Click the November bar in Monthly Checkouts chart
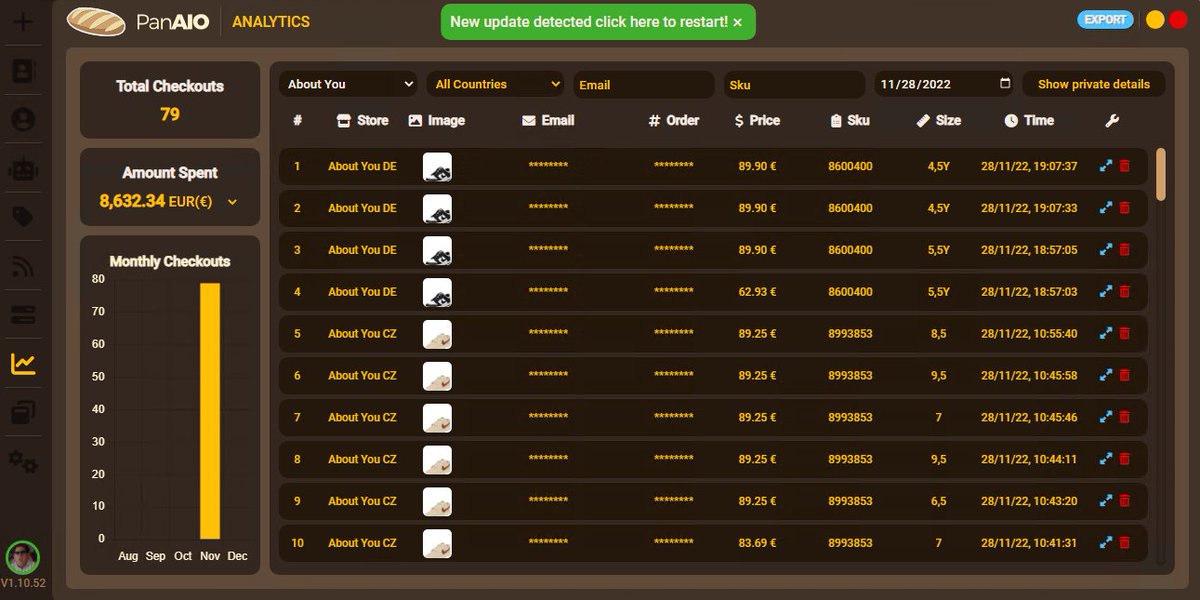Viewport: 1200px width, 600px height. click(x=210, y=411)
